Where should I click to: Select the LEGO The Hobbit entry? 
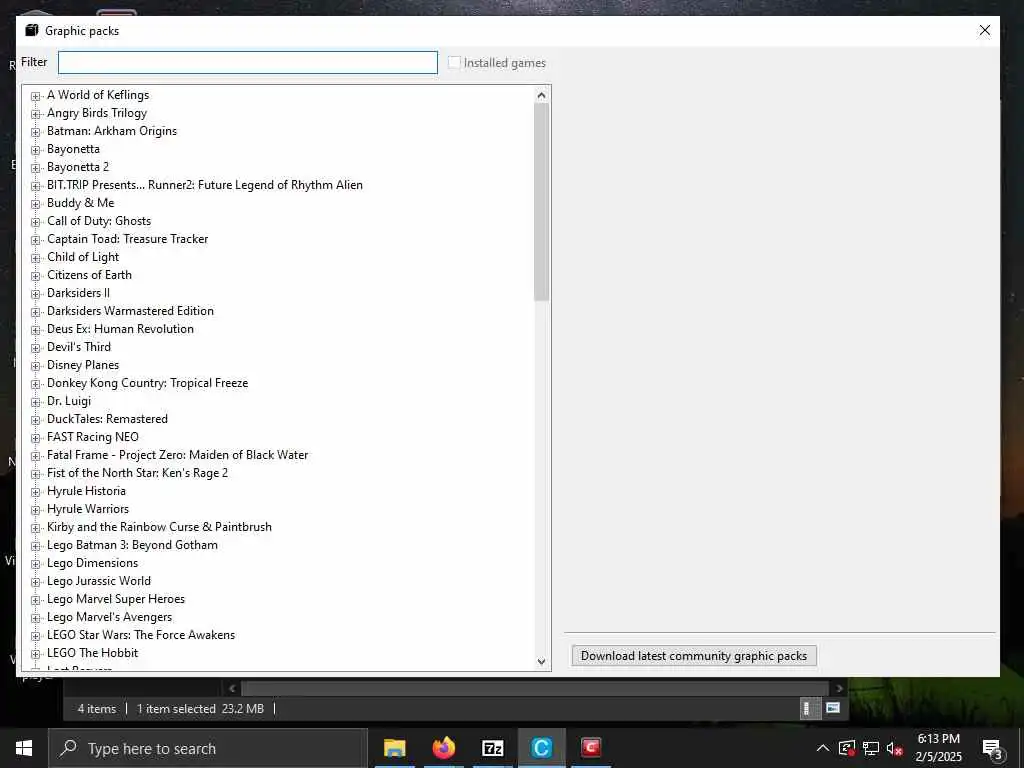pos(93,653)
